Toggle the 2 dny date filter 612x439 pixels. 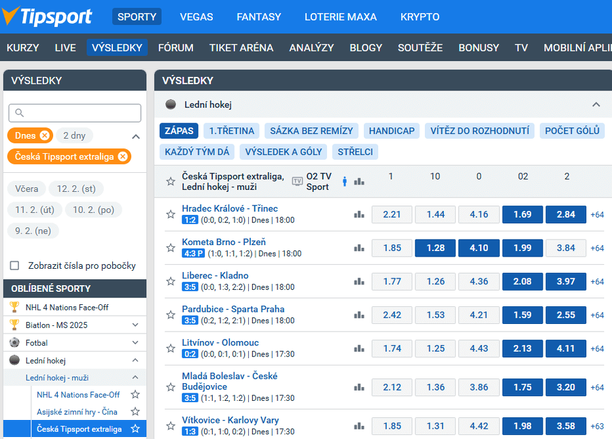(x=73, y=135)
